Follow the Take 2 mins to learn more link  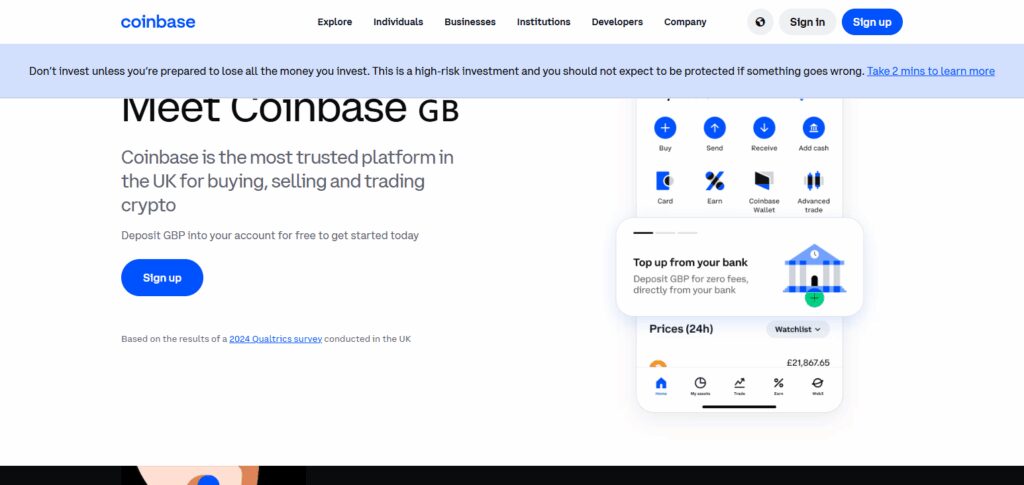pos(931,71)
